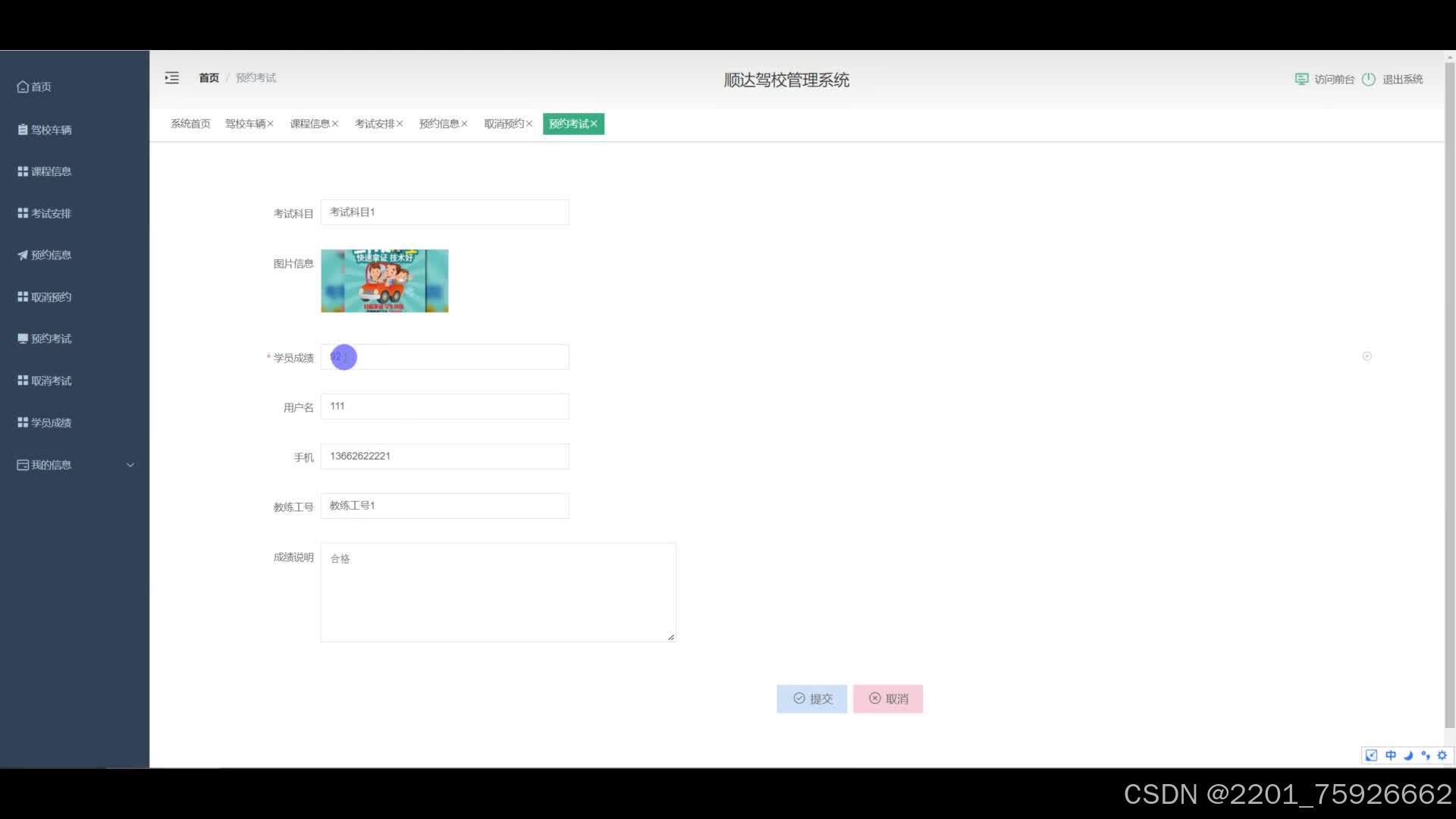This screenshot has height=819, width=1456.
Task: Toggle the IME 中 language indicator
Action: pos(1391,755)
